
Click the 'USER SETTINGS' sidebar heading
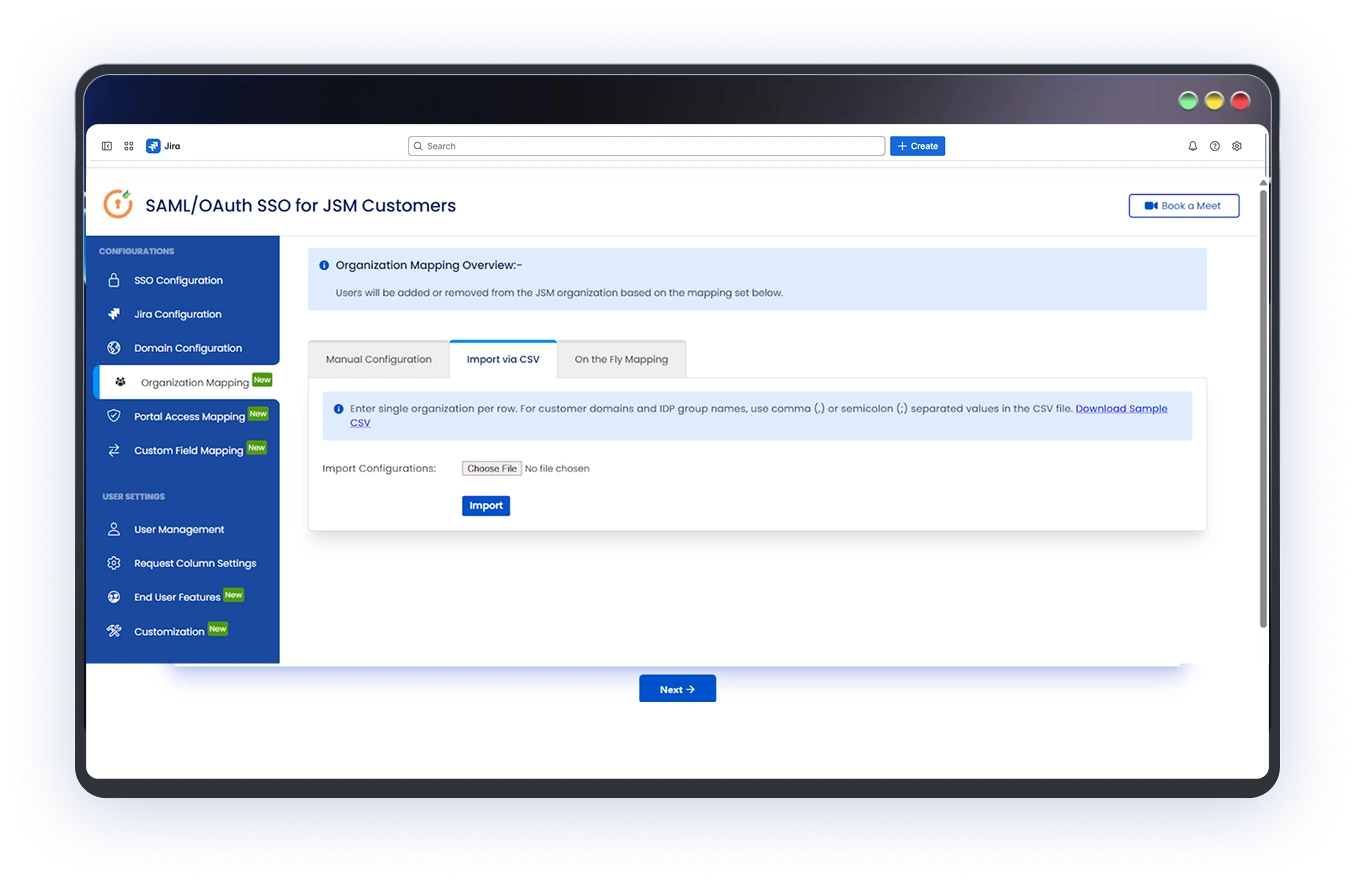134,496
